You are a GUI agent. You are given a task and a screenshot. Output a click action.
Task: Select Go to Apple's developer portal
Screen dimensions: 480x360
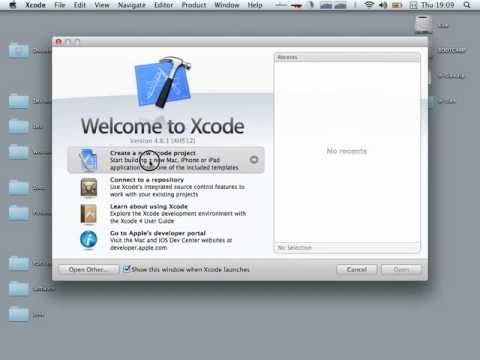[x=166, y=240]
